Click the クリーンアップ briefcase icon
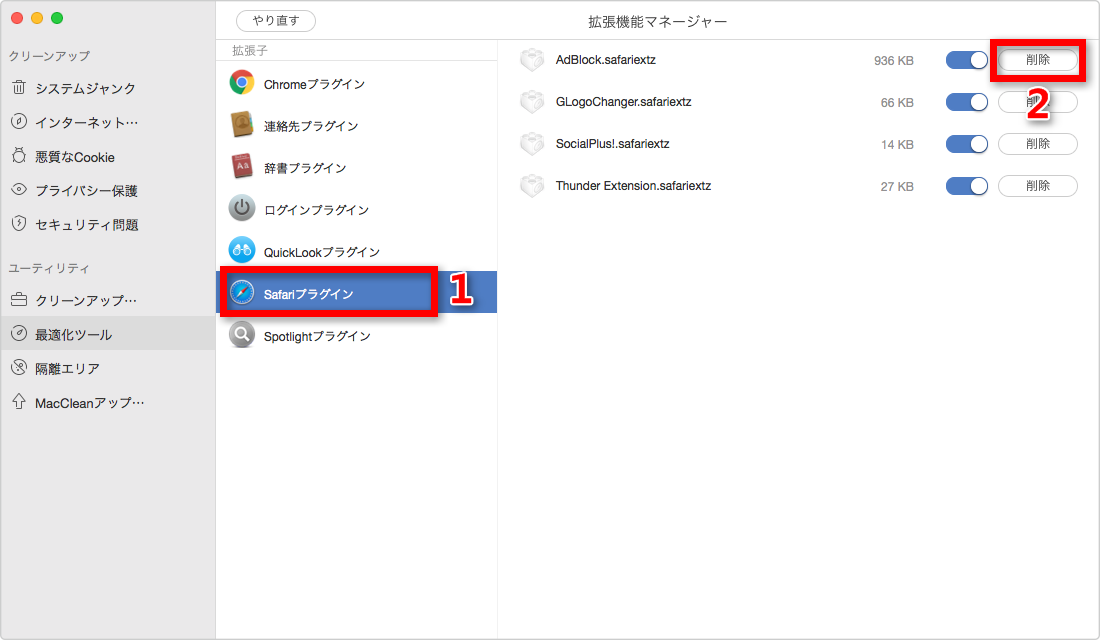This screenshot has height=640, width=1100. tap(19, 300)
